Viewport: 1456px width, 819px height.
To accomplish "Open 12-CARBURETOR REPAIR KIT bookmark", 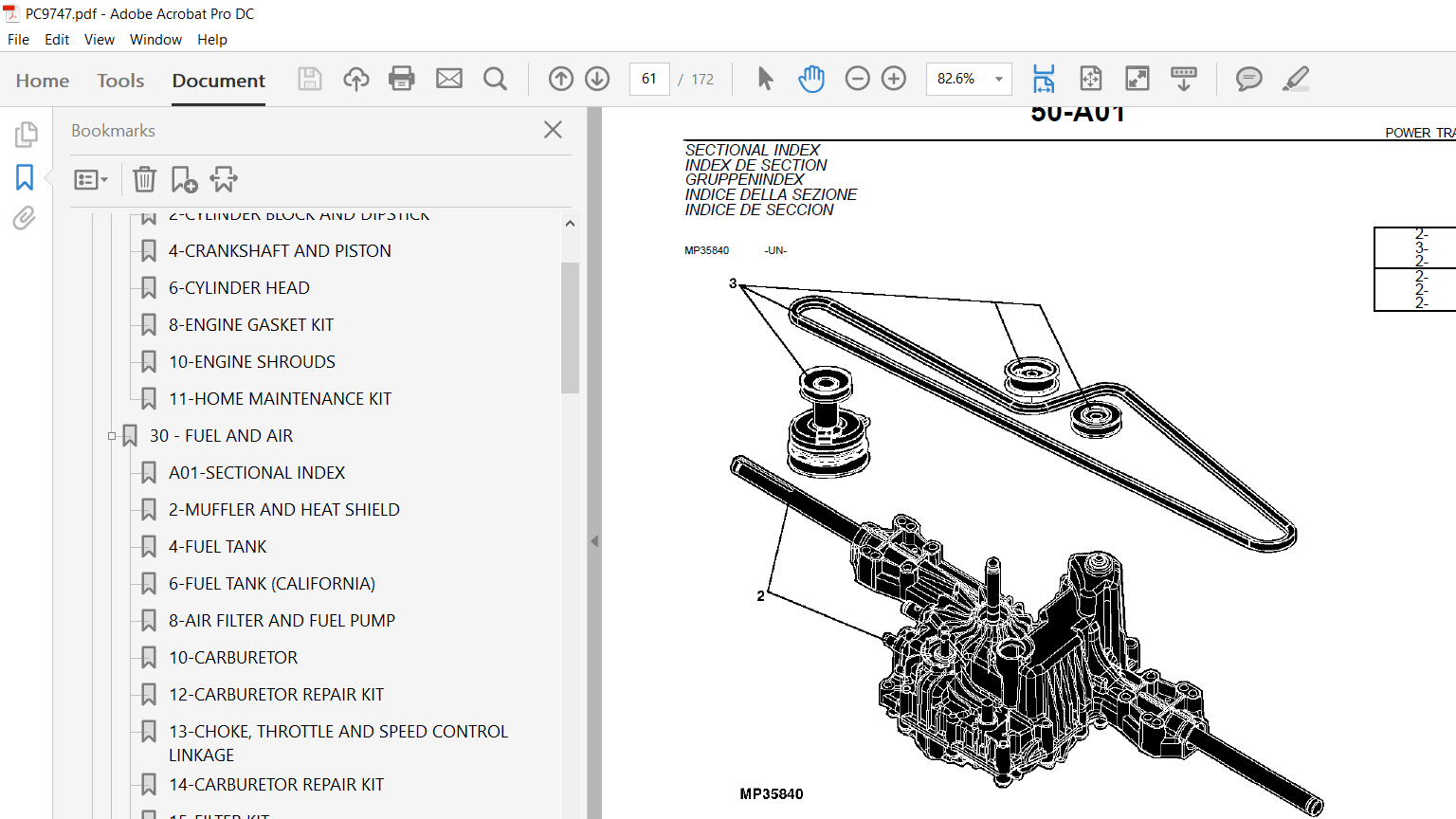I will tap(276, 695).
